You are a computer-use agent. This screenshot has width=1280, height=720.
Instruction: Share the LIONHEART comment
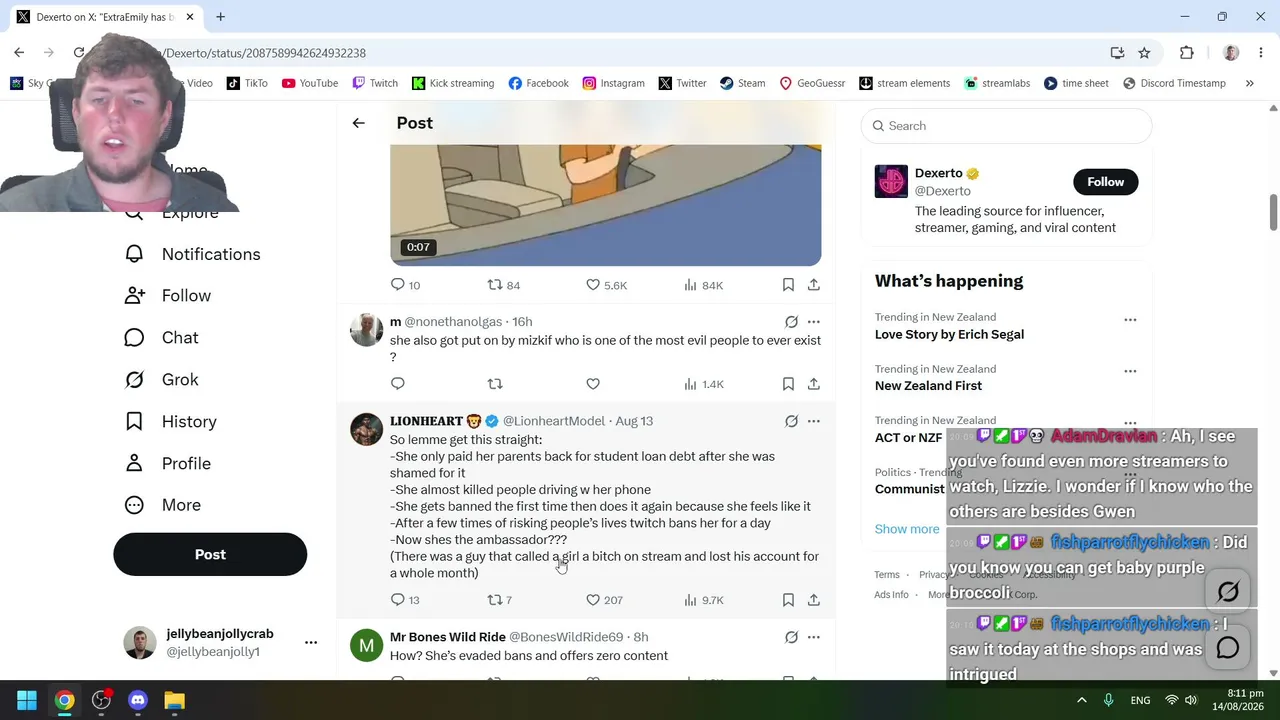tap(814, 600)
